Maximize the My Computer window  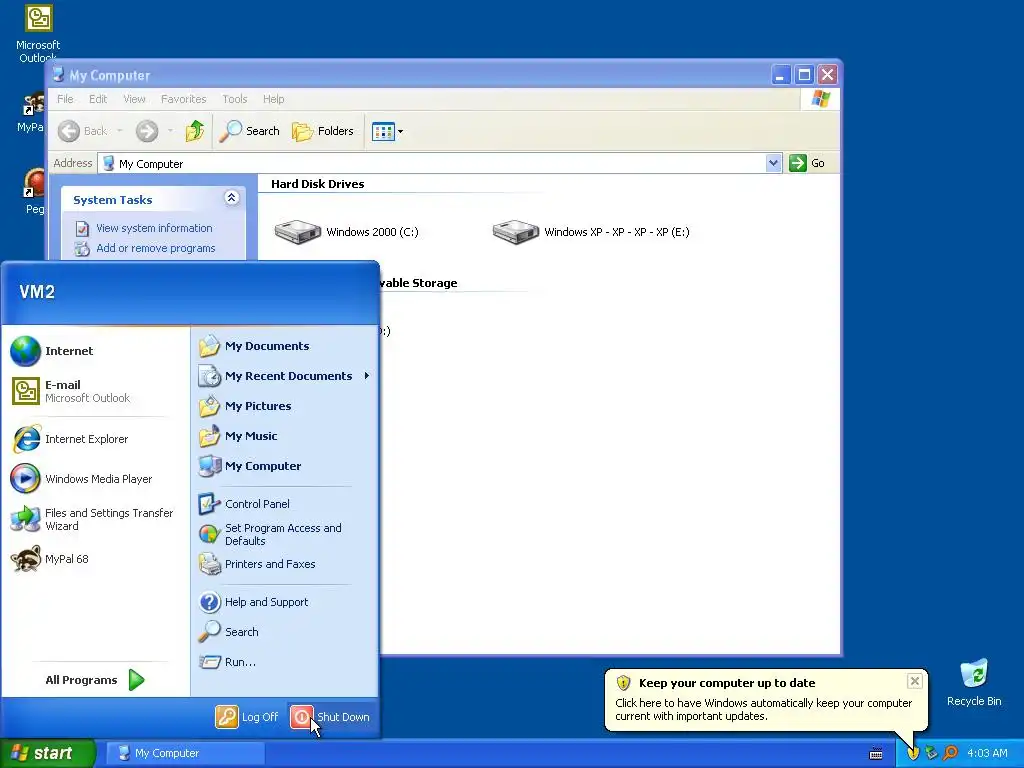tap(805, 75)
